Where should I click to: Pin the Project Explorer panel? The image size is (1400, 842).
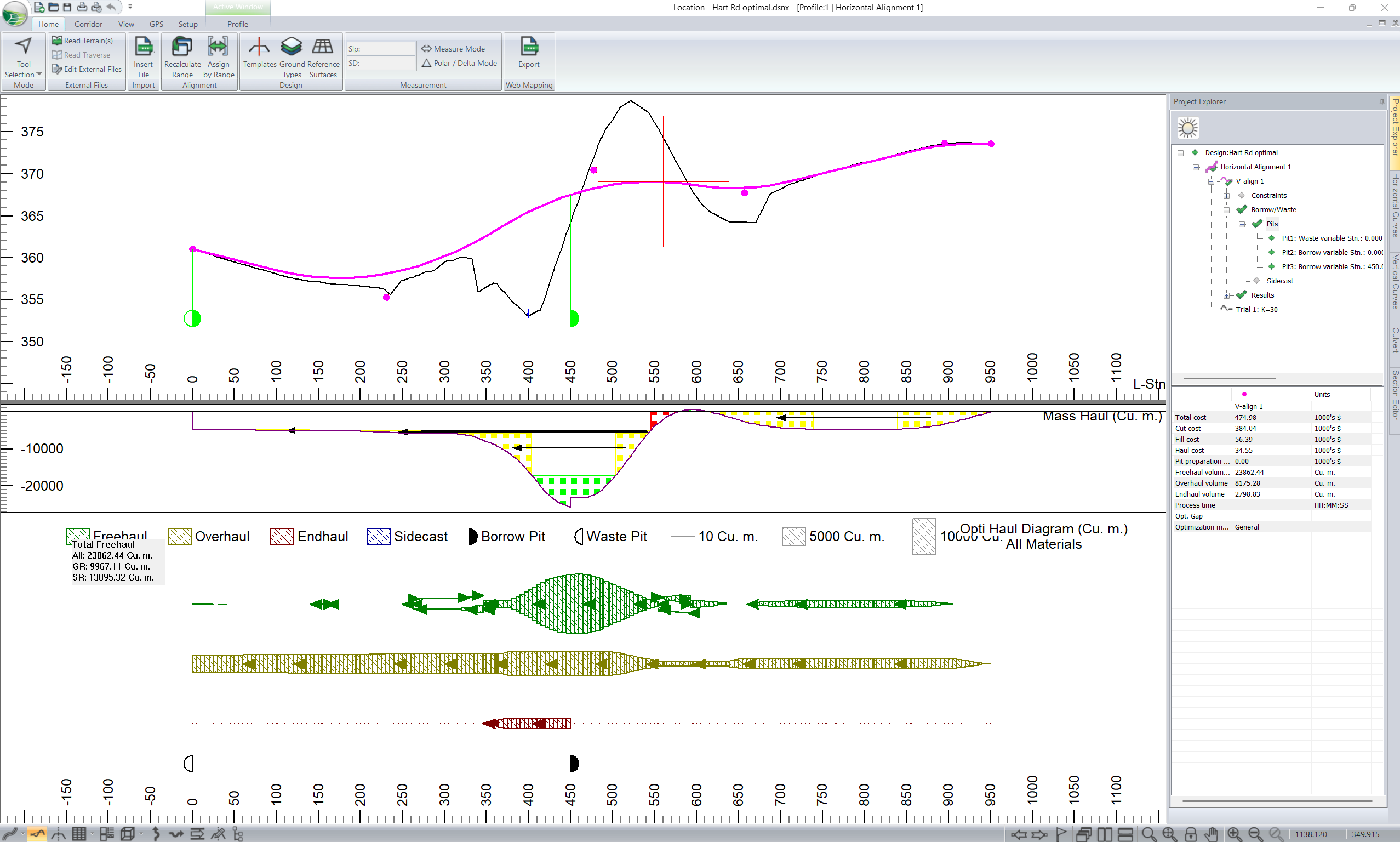[1382, 101]
